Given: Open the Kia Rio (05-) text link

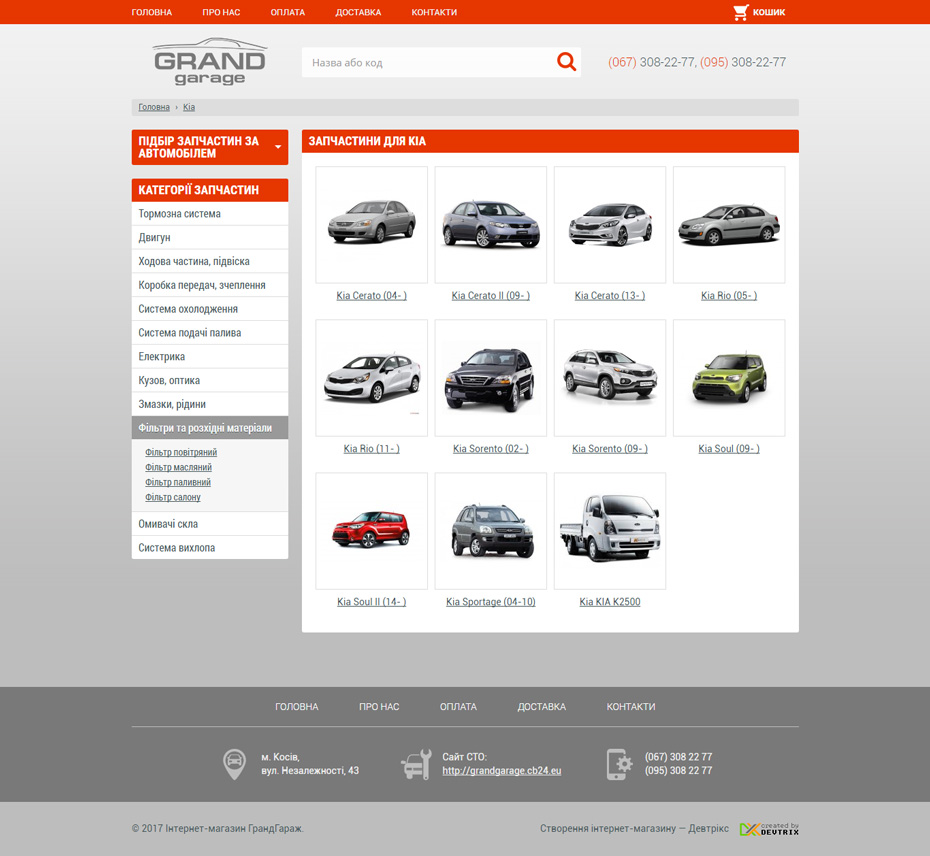Looking at the screenshot, I should coord(729,295).
